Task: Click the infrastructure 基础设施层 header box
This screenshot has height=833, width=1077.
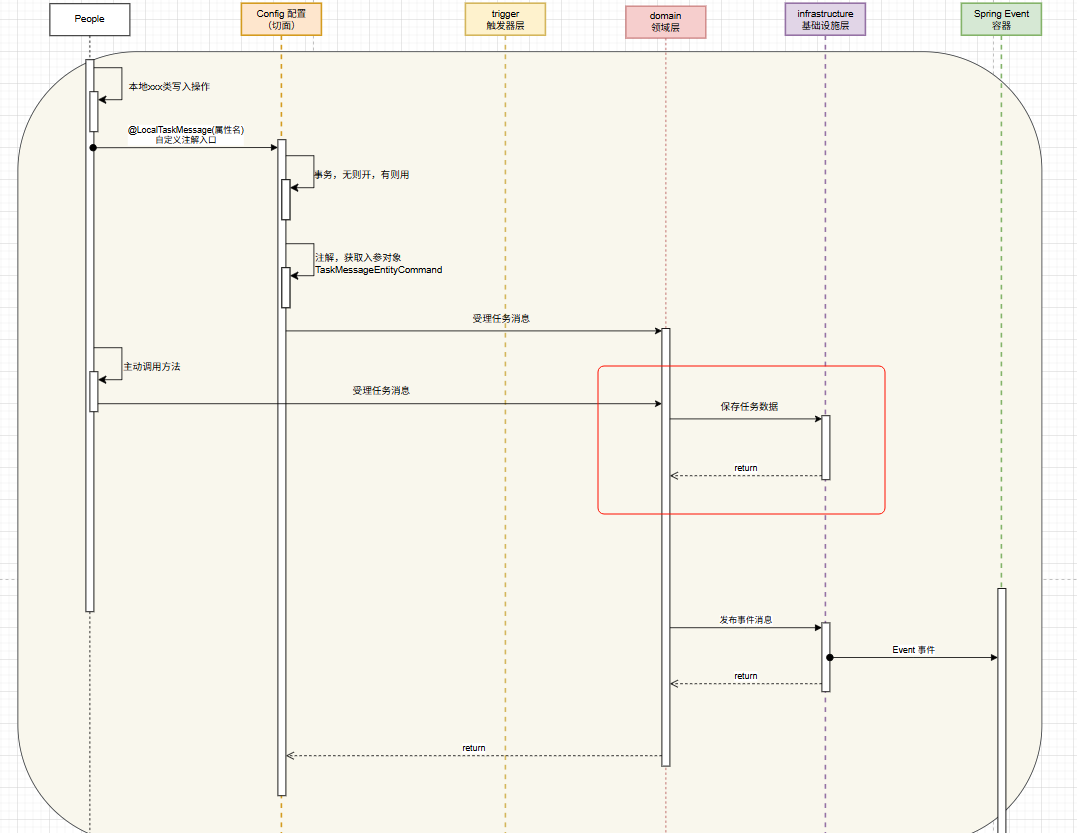Action: point(825,19)
